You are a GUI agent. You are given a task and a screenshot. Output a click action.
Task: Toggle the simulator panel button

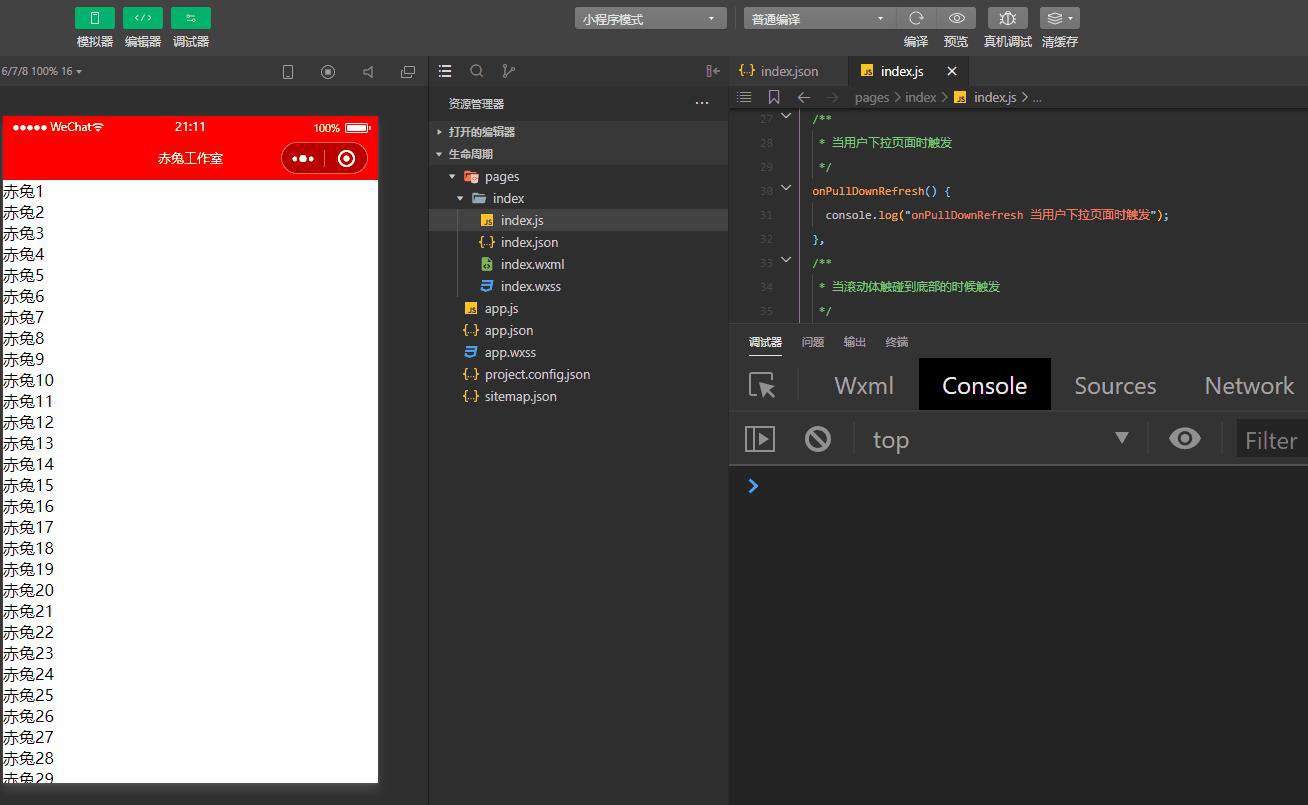(x=95, y=18)
